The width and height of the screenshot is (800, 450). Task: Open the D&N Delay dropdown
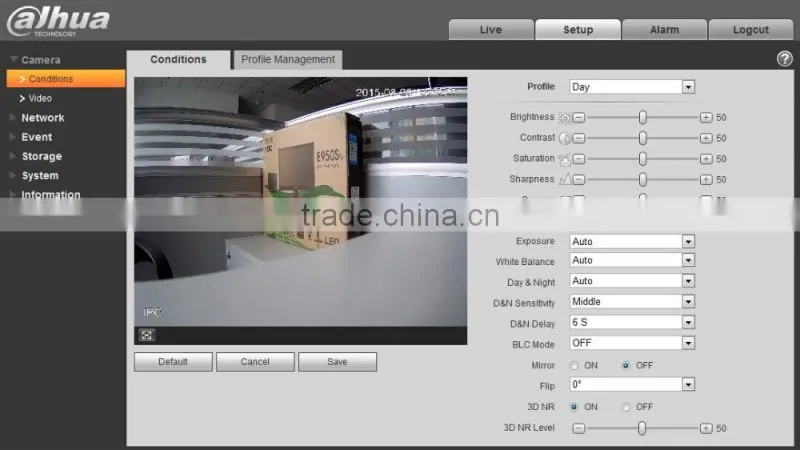(632, 322)
